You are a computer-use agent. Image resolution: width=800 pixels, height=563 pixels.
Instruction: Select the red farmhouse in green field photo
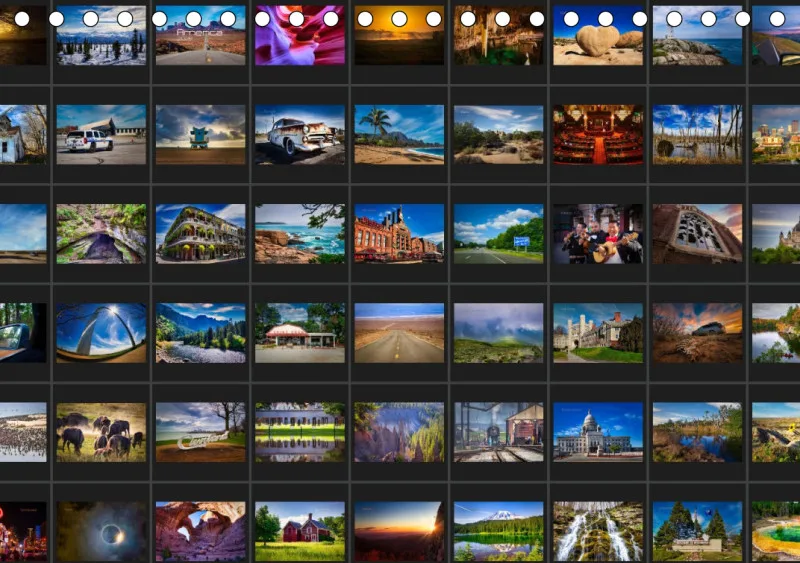[300, 531]
